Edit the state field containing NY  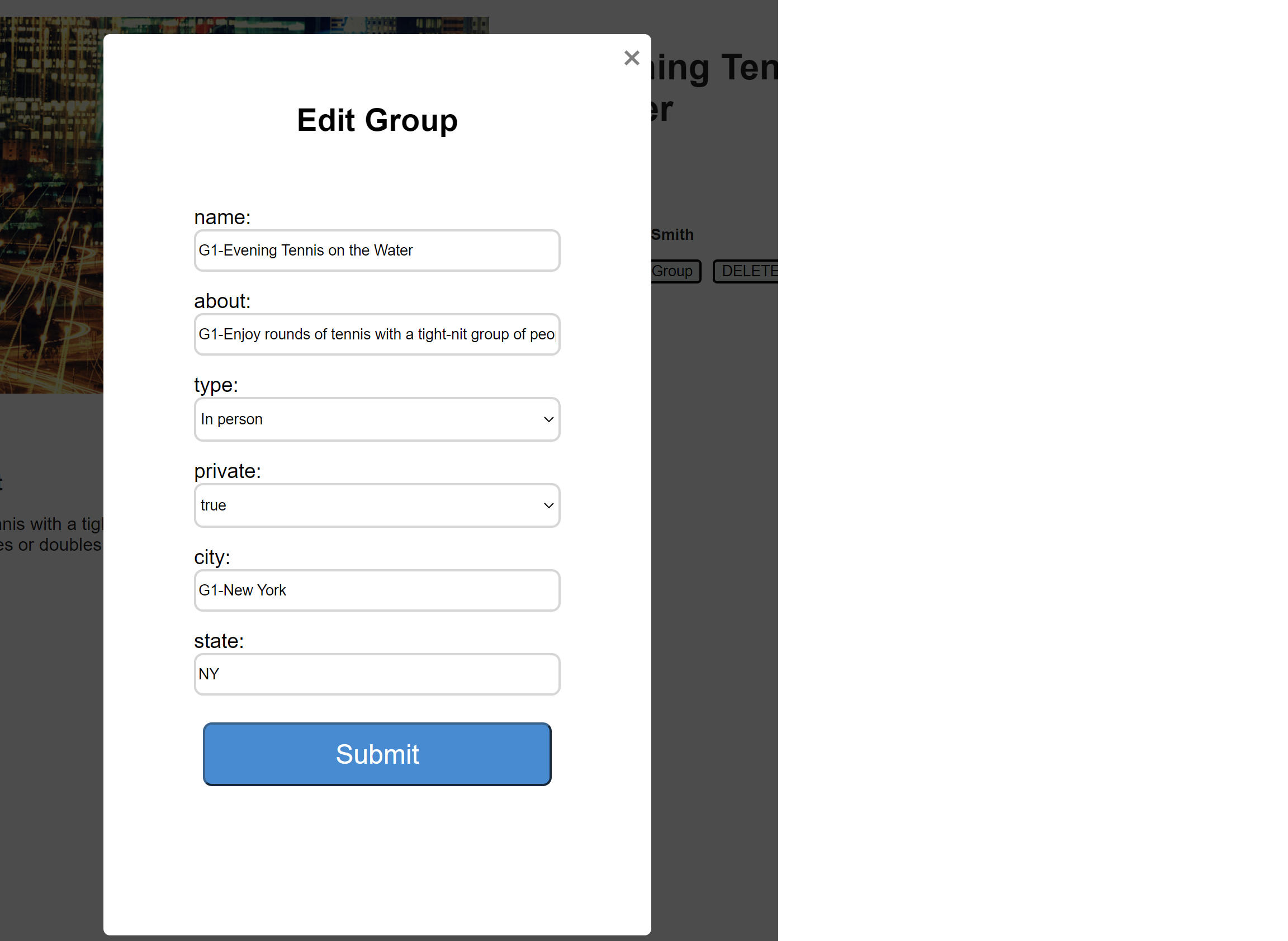click(376, 674)
